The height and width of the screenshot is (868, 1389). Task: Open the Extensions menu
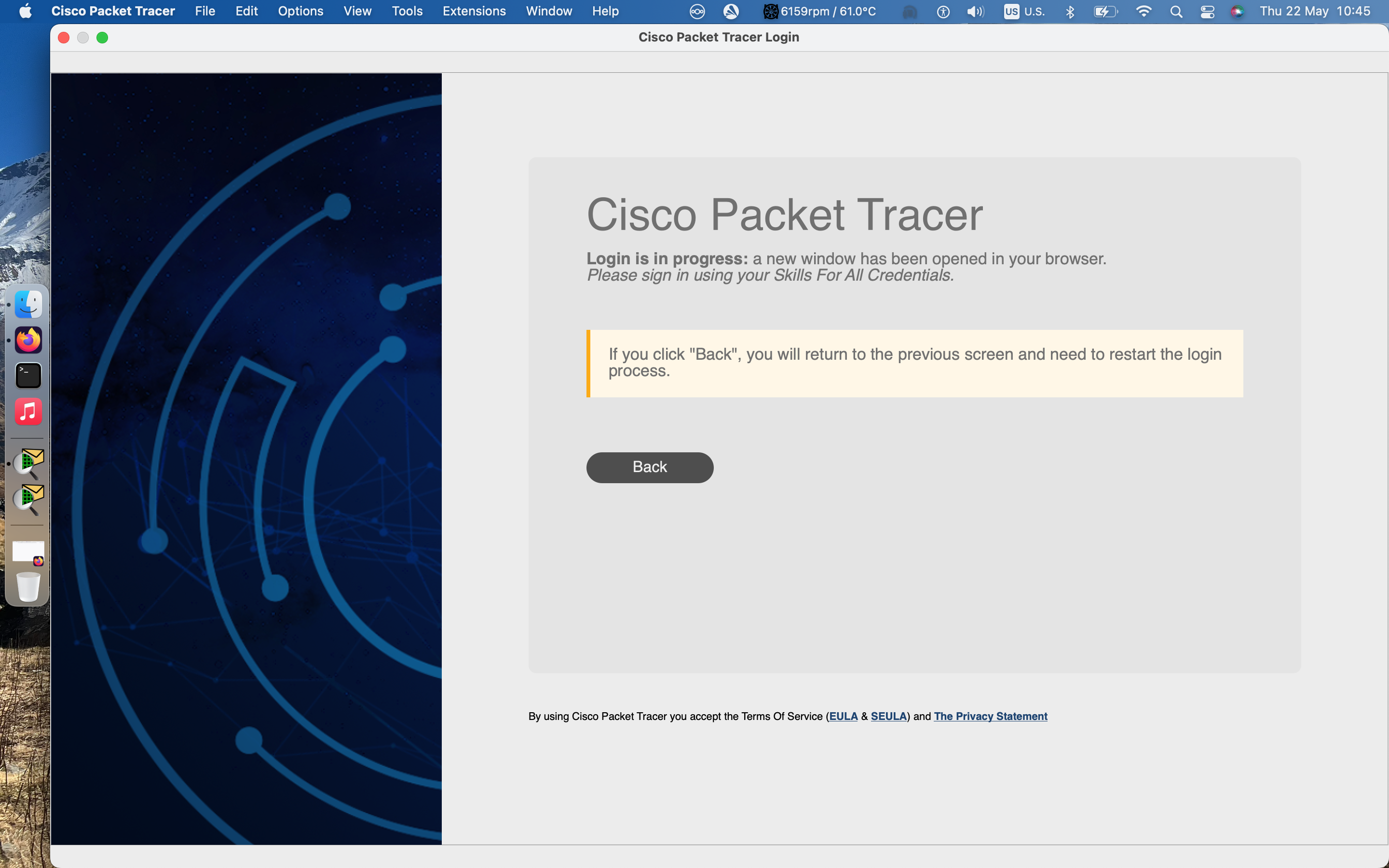click(x=474, y=12)
